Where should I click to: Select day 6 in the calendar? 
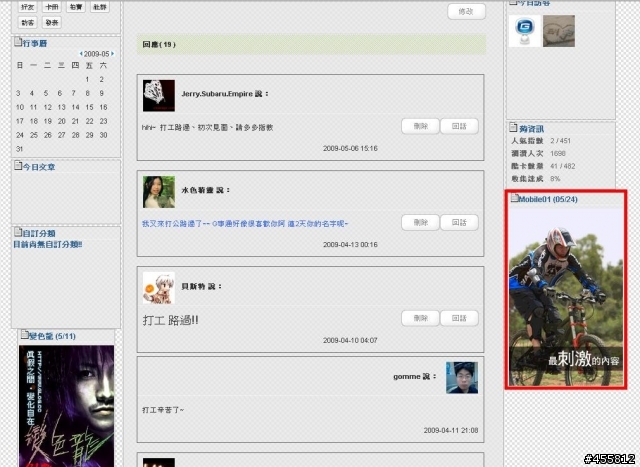[x=60, y=93]
